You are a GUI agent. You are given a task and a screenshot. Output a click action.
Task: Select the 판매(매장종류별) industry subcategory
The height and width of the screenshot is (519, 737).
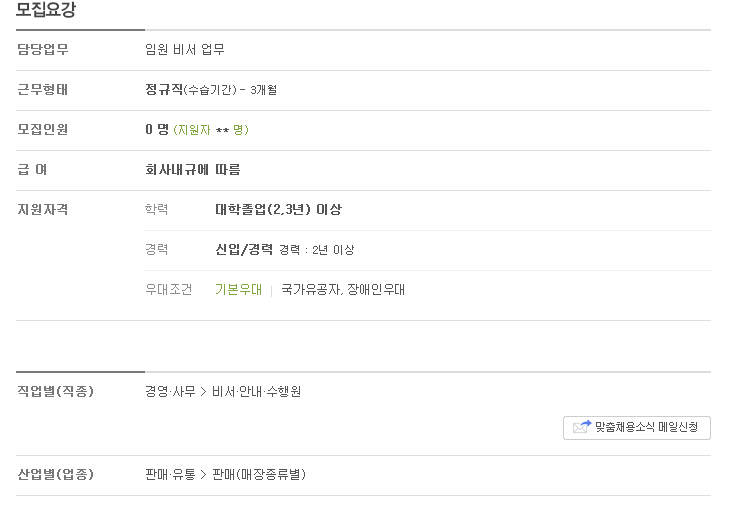tap(259, 474)
